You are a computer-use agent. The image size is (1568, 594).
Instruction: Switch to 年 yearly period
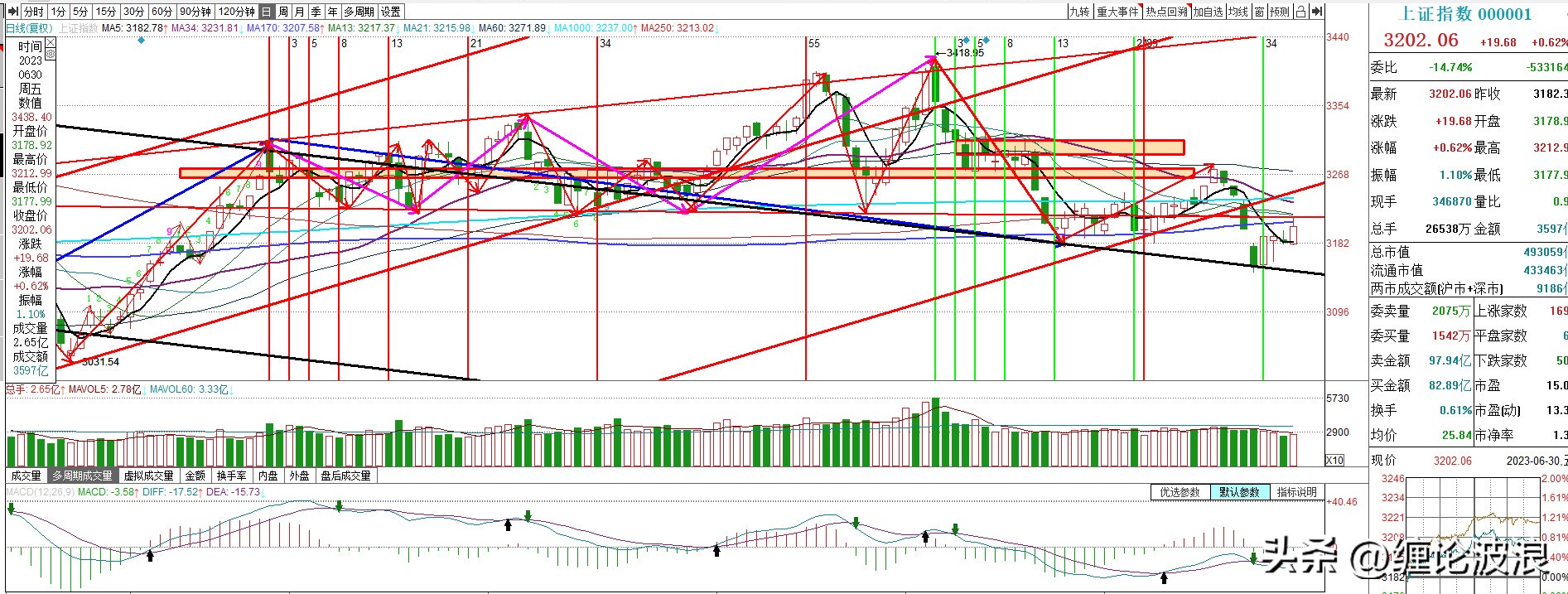tap(333, 12)
